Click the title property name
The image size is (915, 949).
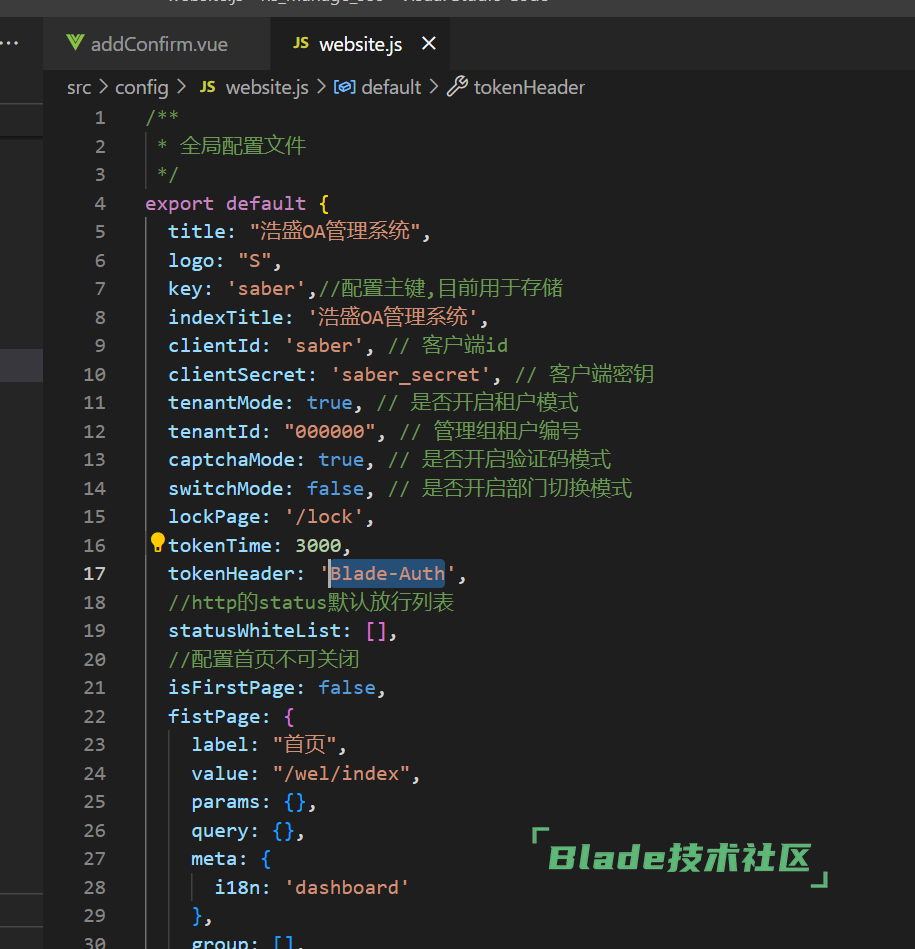pyautogui.click(x=197, y=232)
